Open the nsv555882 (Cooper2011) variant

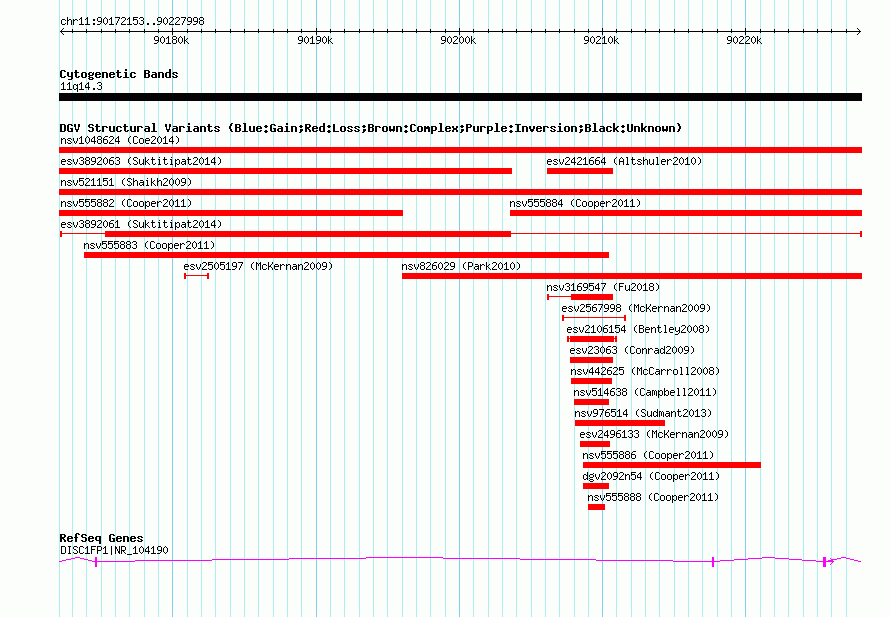(x=126, y=203)
